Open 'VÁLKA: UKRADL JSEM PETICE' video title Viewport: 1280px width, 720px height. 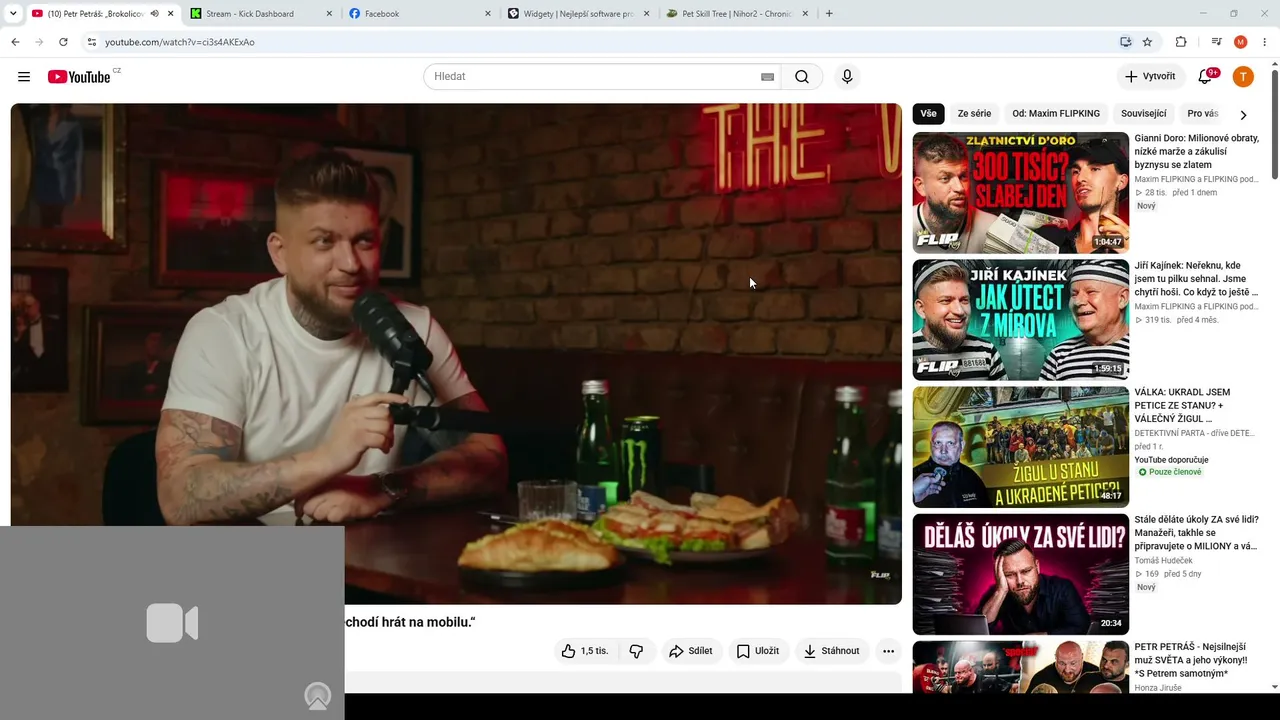1185,406
